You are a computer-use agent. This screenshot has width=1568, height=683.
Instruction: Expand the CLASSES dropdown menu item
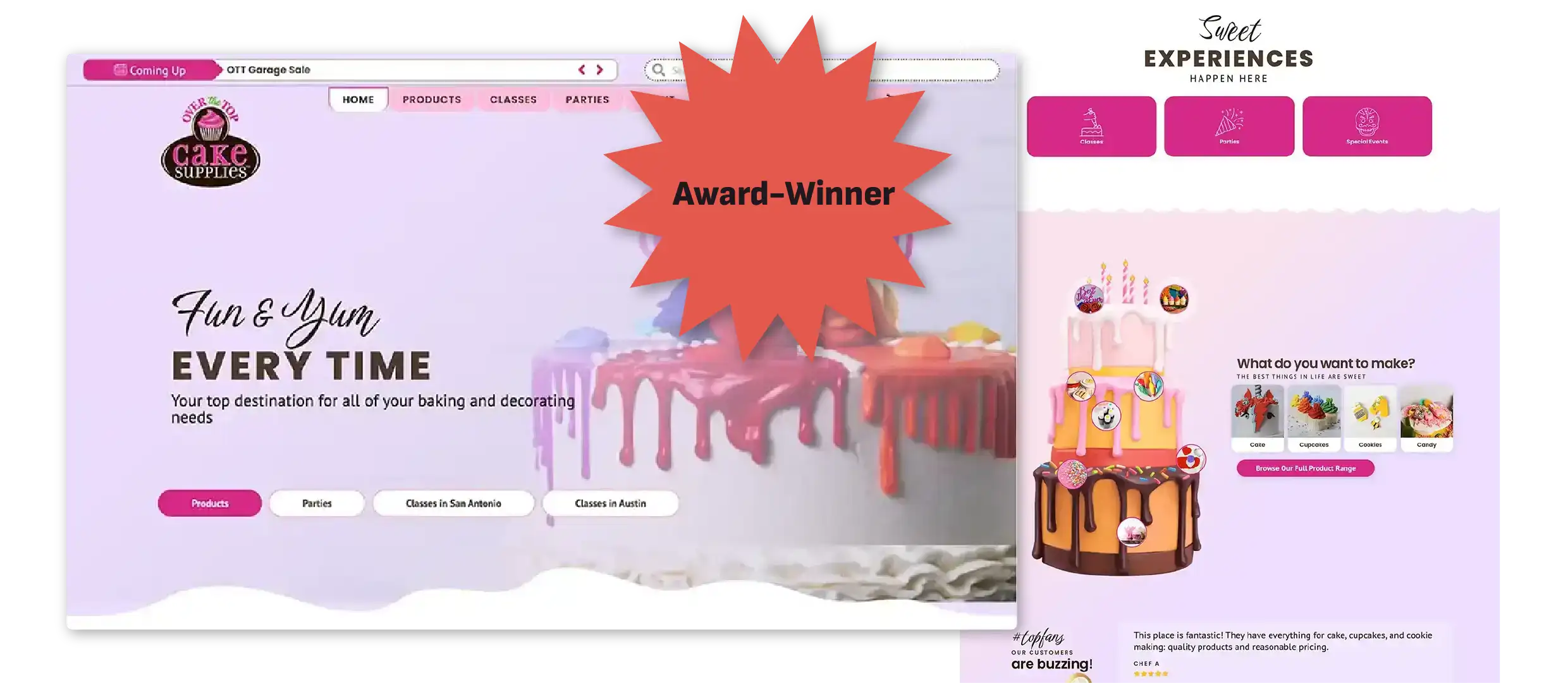point(513,98)
